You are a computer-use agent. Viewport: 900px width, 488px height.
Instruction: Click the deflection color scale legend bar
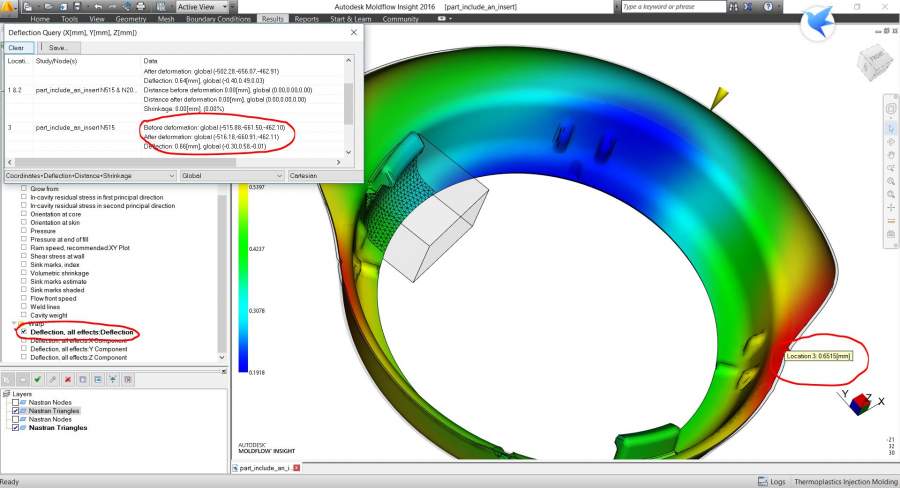coord(243,278)
